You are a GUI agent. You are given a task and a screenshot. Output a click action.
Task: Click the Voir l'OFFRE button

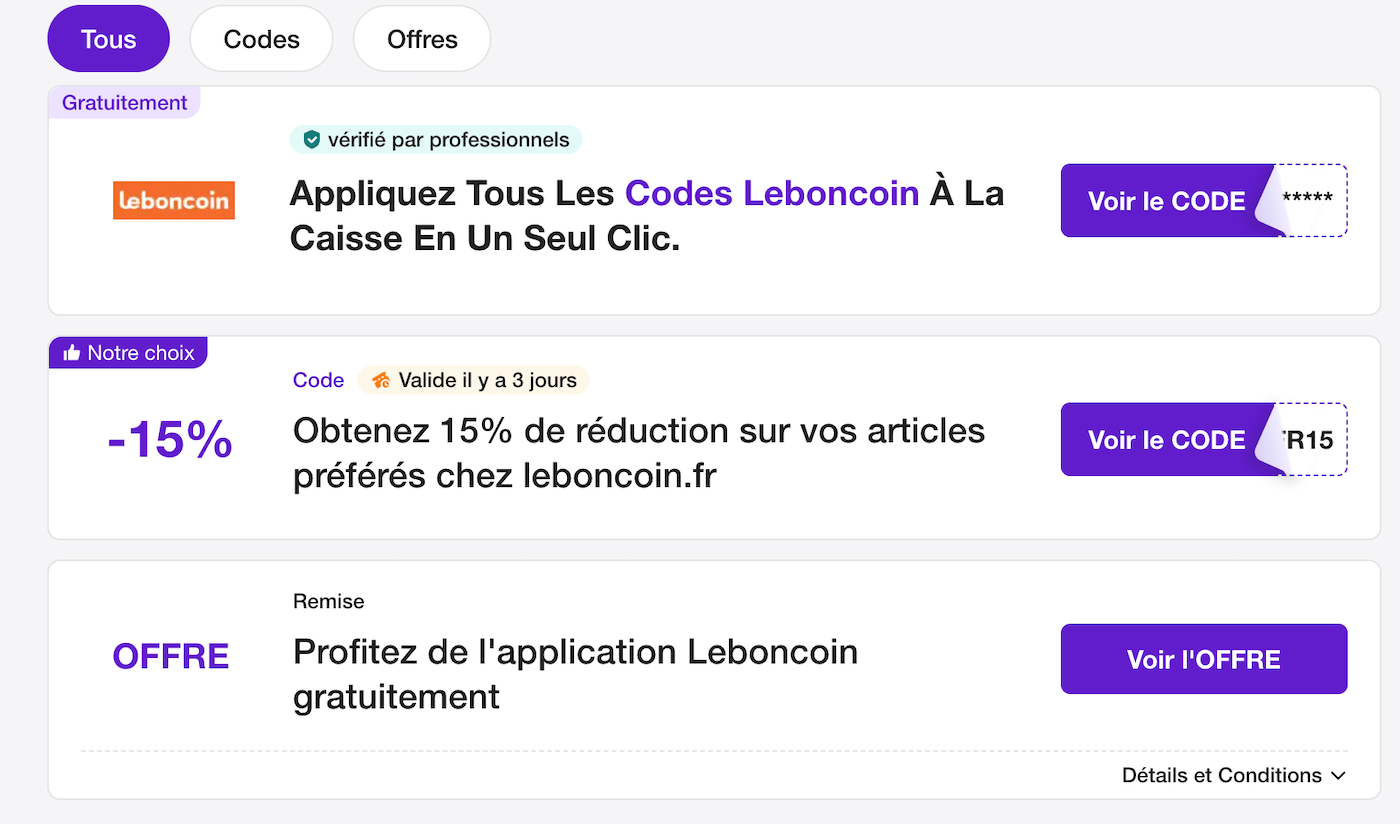[x=1203, y=659]
